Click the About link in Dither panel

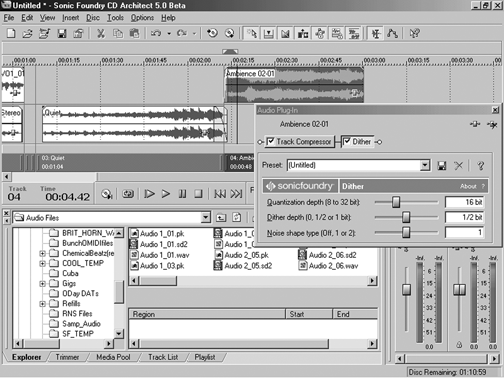[x=468, y=186]
